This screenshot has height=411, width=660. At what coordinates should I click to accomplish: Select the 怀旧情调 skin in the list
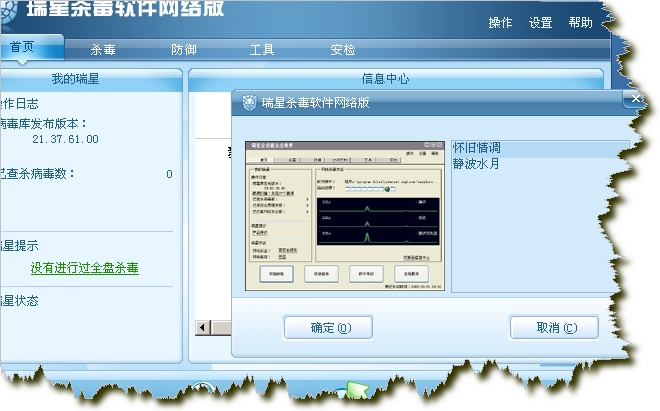point(540,148)
